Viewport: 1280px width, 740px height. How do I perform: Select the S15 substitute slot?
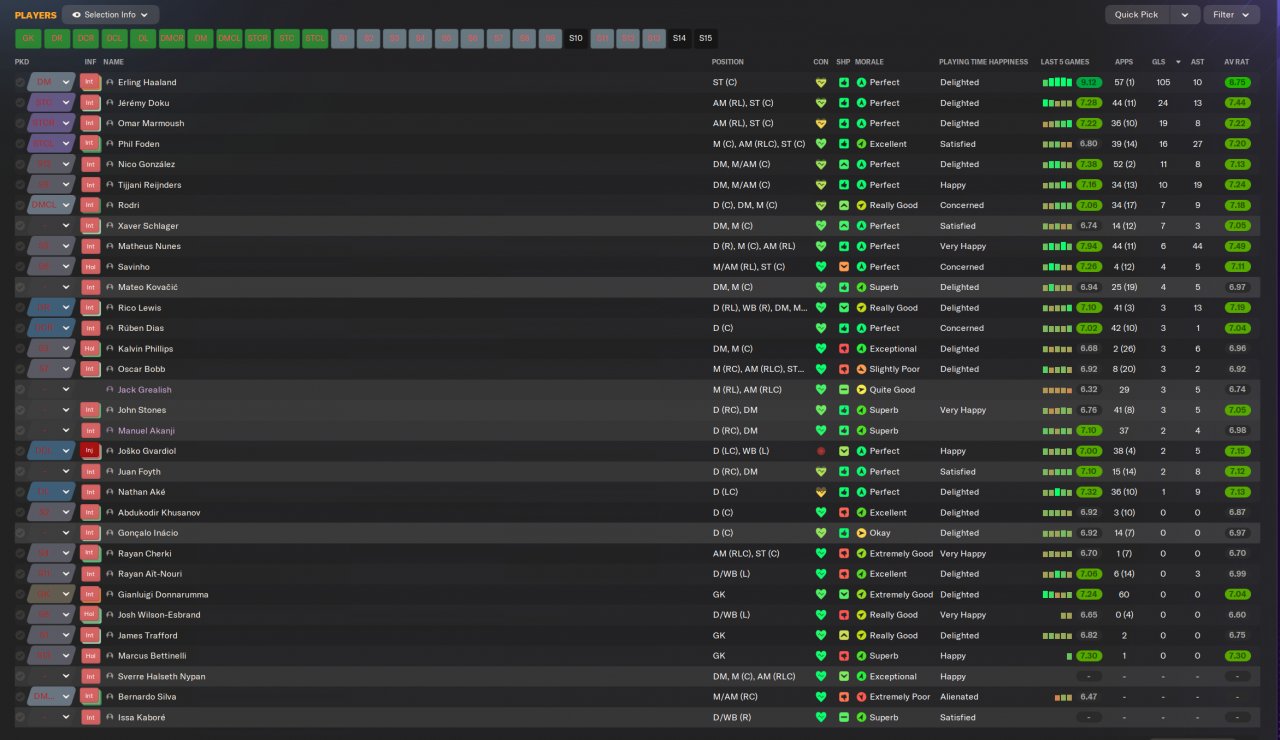[x=706, y=39]
